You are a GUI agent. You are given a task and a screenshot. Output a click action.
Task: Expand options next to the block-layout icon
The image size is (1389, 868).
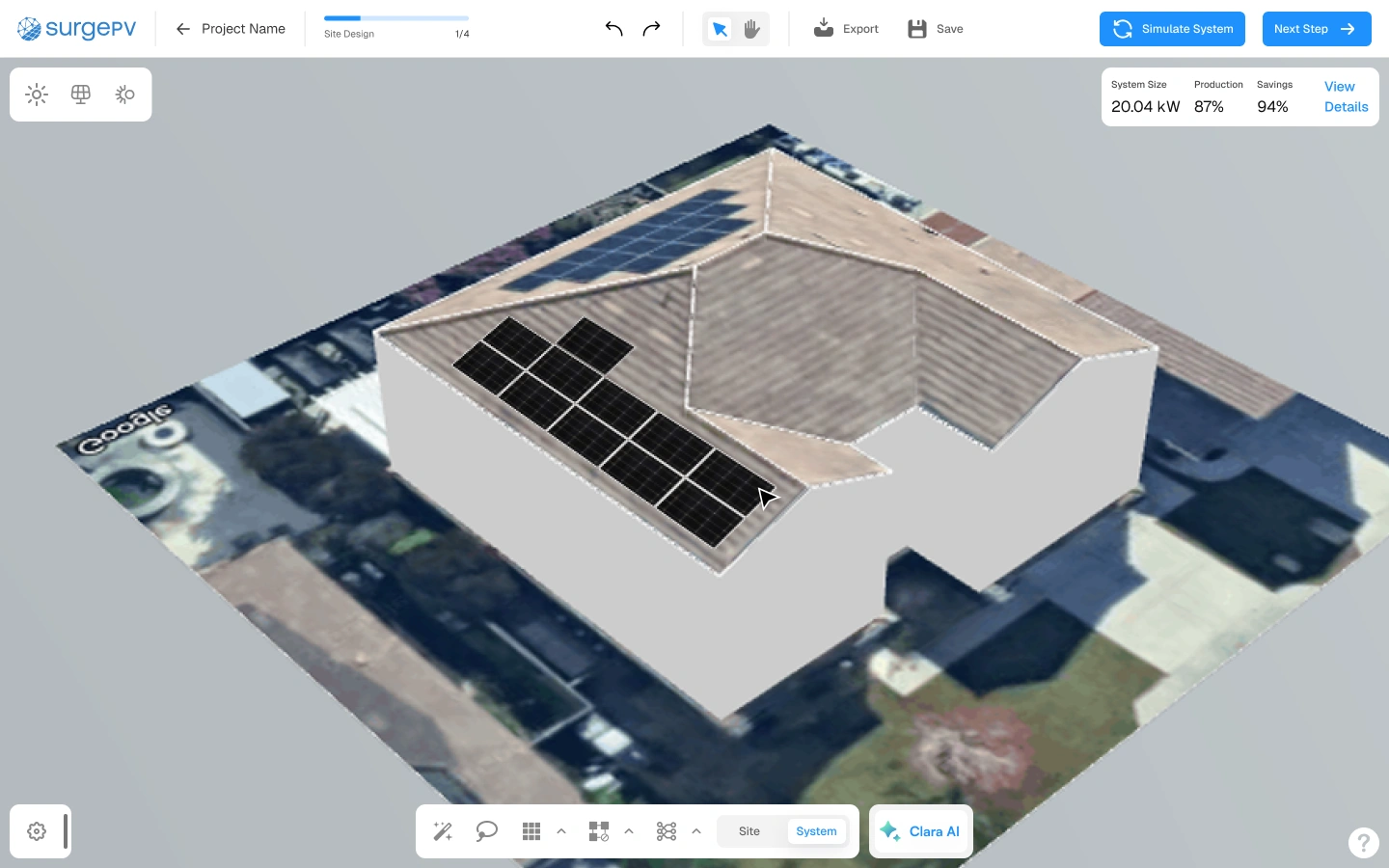coord(629,831)
